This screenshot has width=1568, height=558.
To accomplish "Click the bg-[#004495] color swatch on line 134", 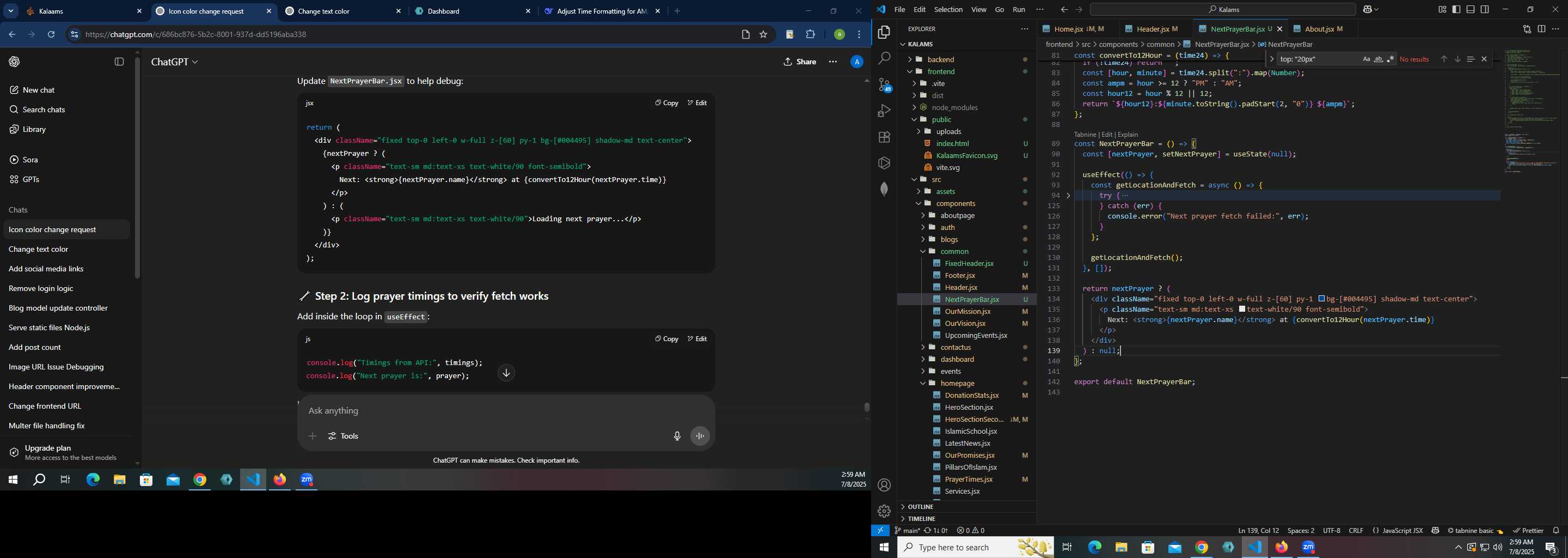I will point(1321,299).
